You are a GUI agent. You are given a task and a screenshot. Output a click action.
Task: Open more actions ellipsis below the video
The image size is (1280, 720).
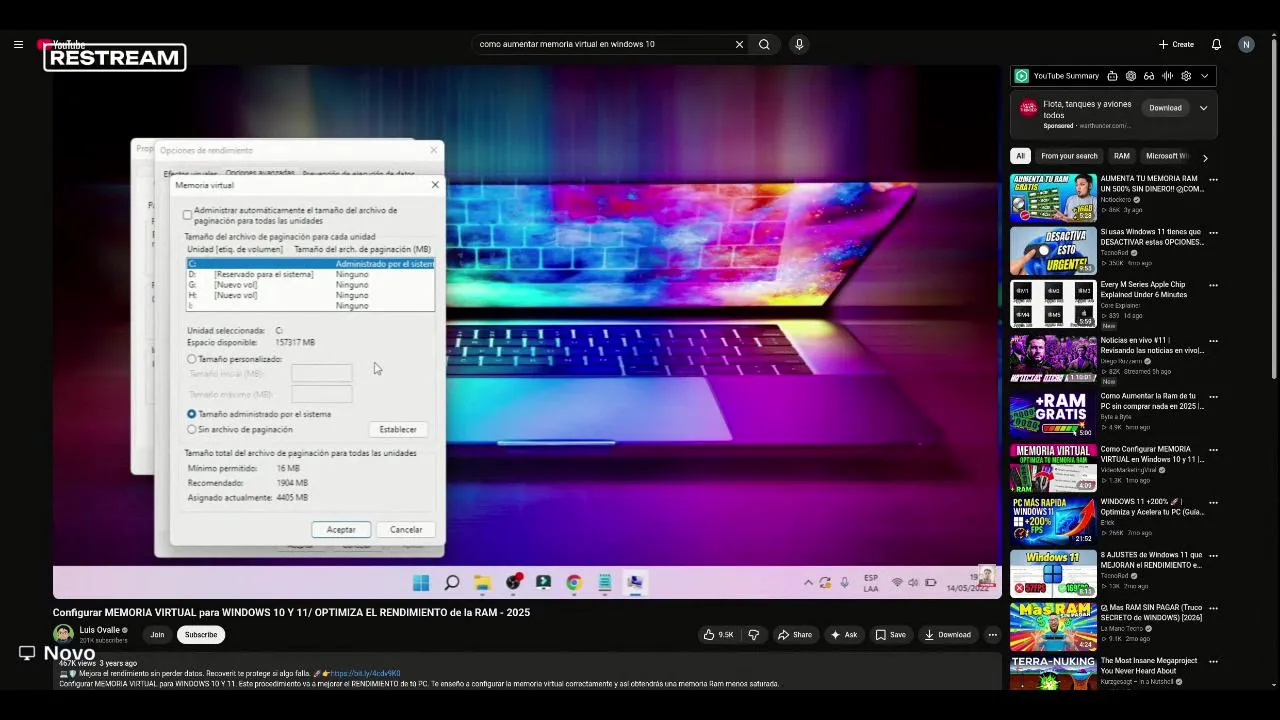click(992, 634)
